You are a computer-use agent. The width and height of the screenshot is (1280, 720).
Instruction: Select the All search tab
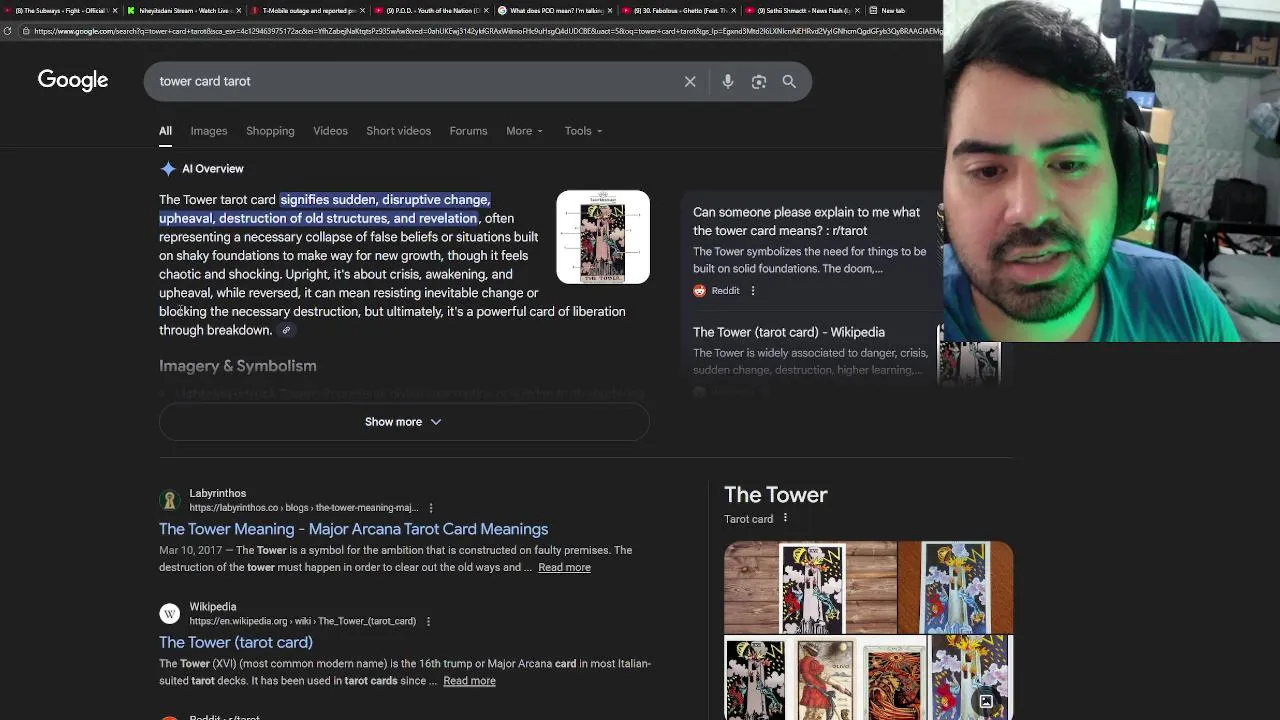click(x=165, y=131)
